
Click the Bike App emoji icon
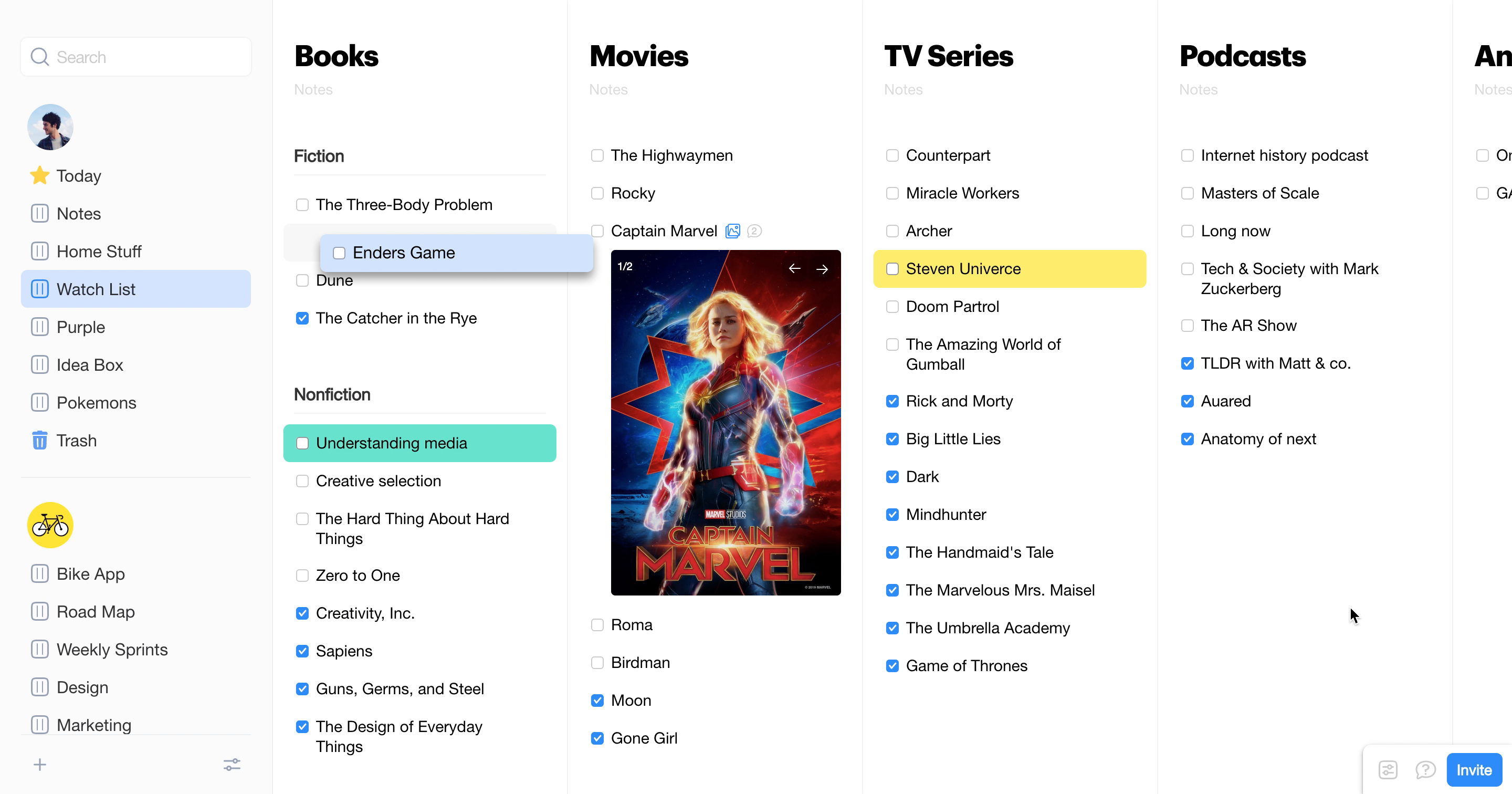[x=50, y=524]
